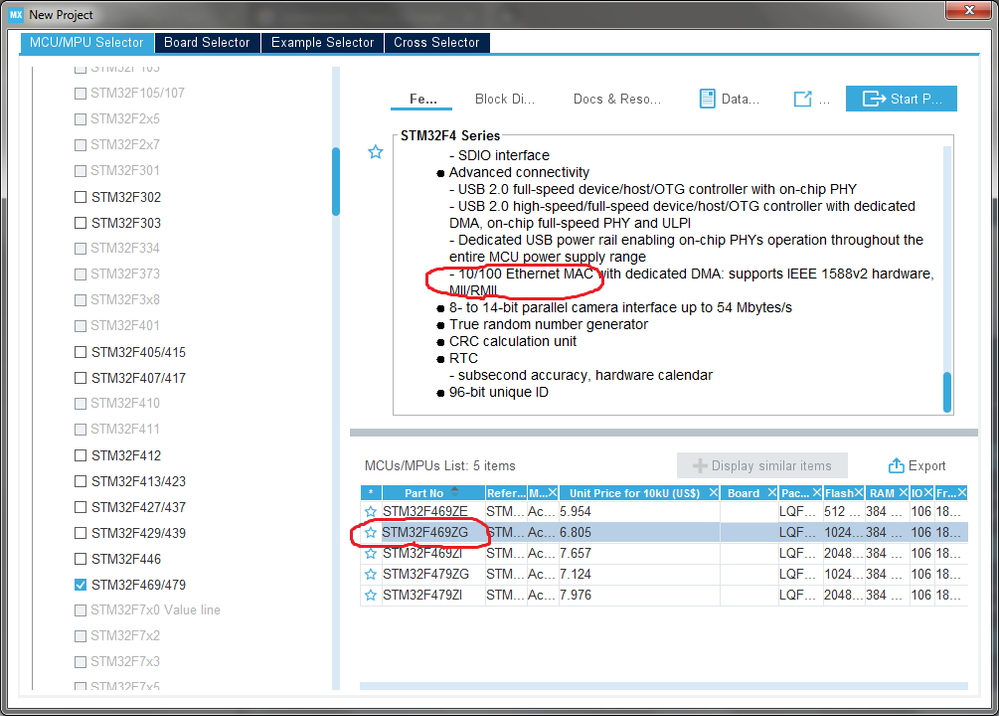Viewport: 999px width, 716px height.
Task: Select the STM32F469ZG part number
Action: (425, 533)
